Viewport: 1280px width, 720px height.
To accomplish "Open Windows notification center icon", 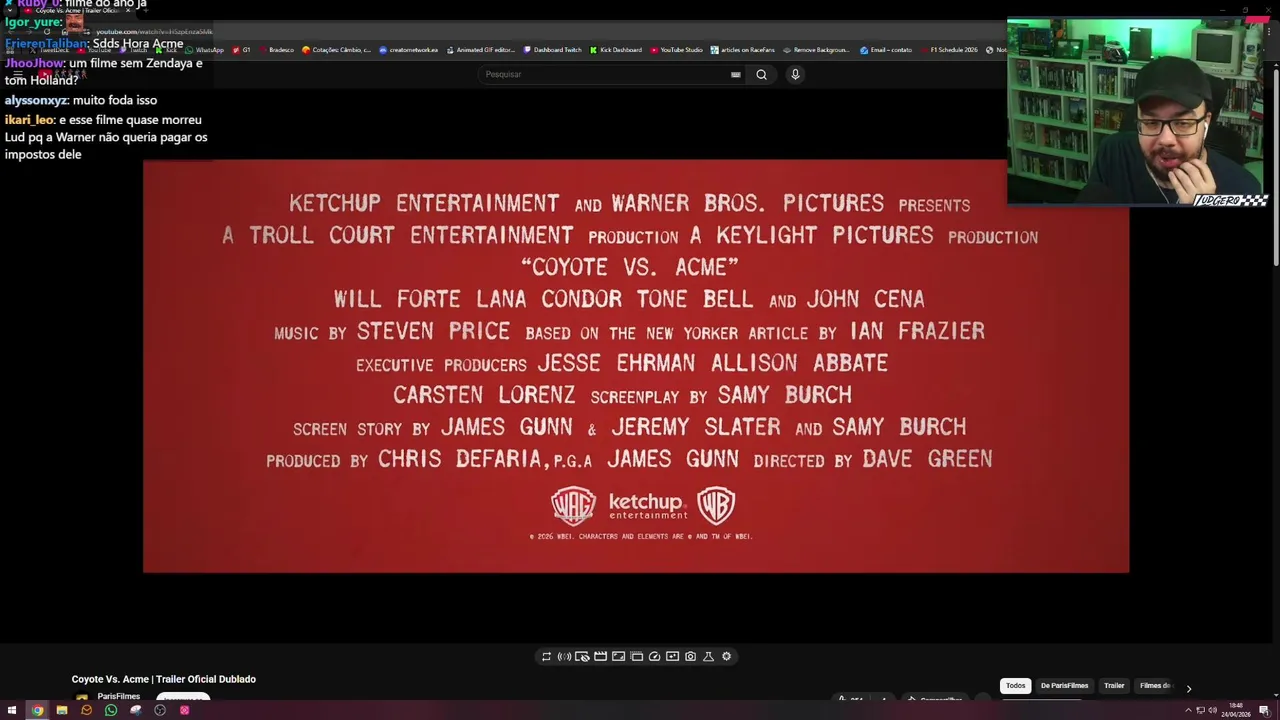I will pyautogui.click(x=1266, y=710).
